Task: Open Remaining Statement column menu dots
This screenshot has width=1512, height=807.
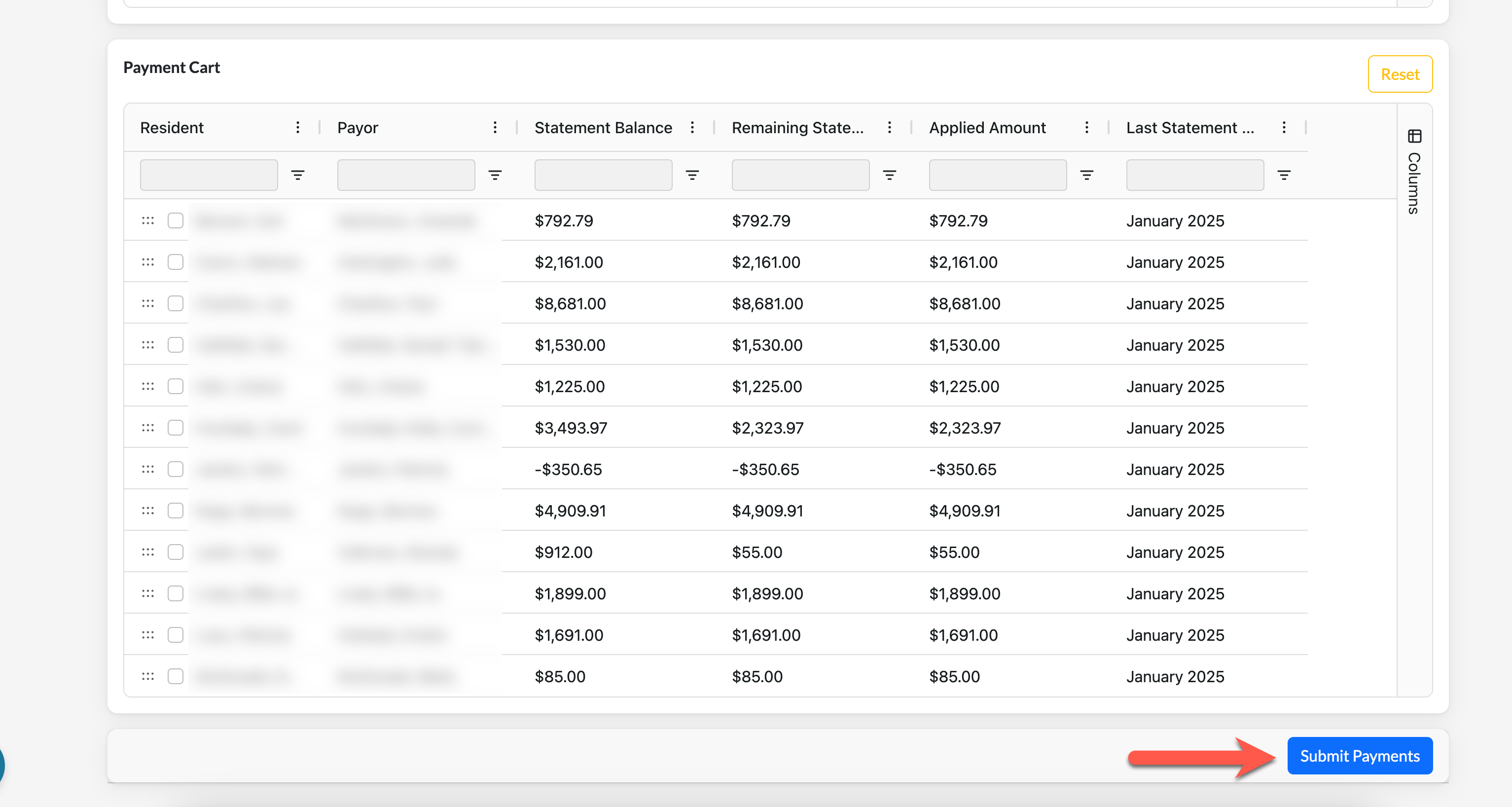Action: pyautogui.click(x=889, y=127)
